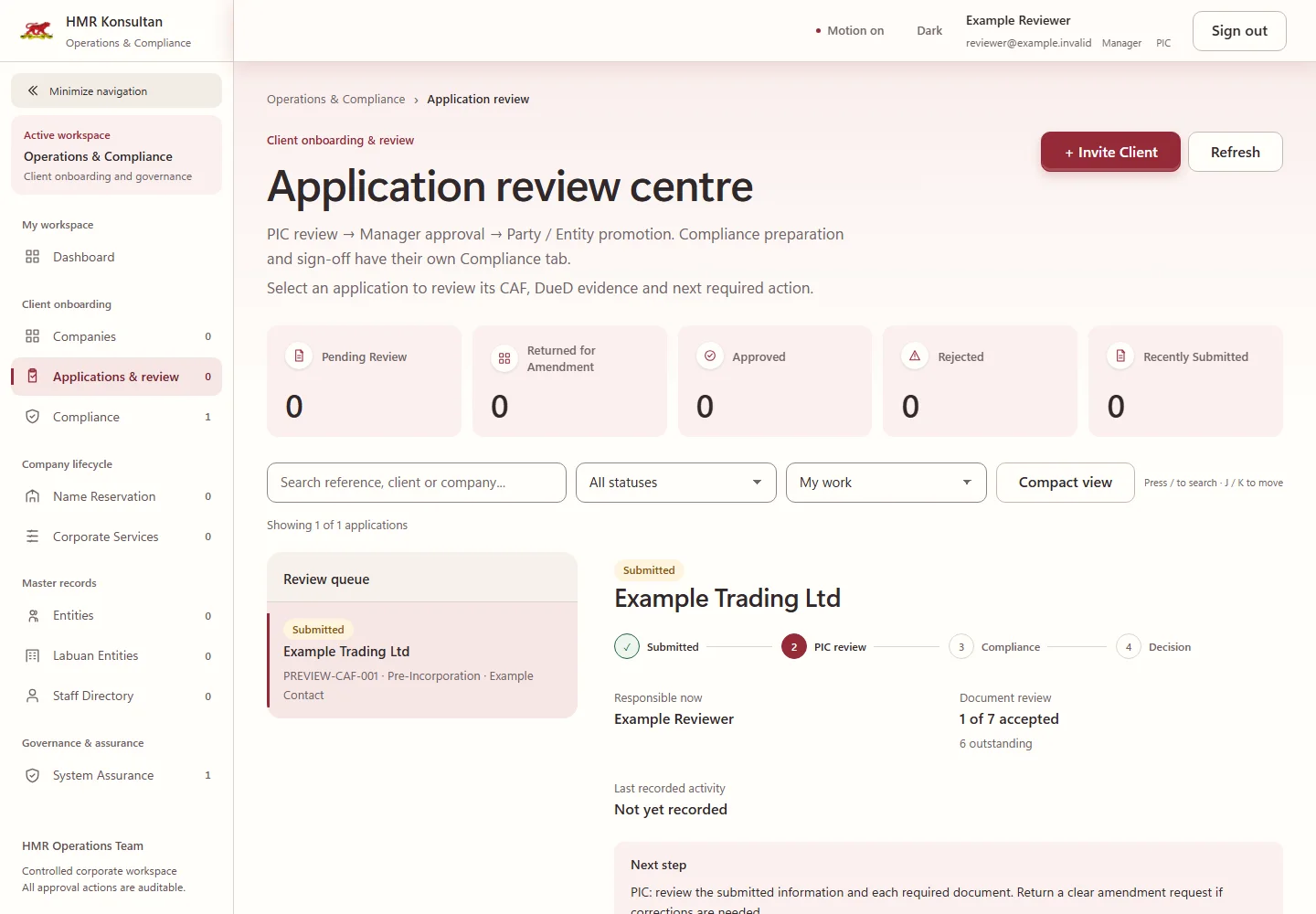Click the Name Reservation building icon
The image size is (1316, 914).
33,496
